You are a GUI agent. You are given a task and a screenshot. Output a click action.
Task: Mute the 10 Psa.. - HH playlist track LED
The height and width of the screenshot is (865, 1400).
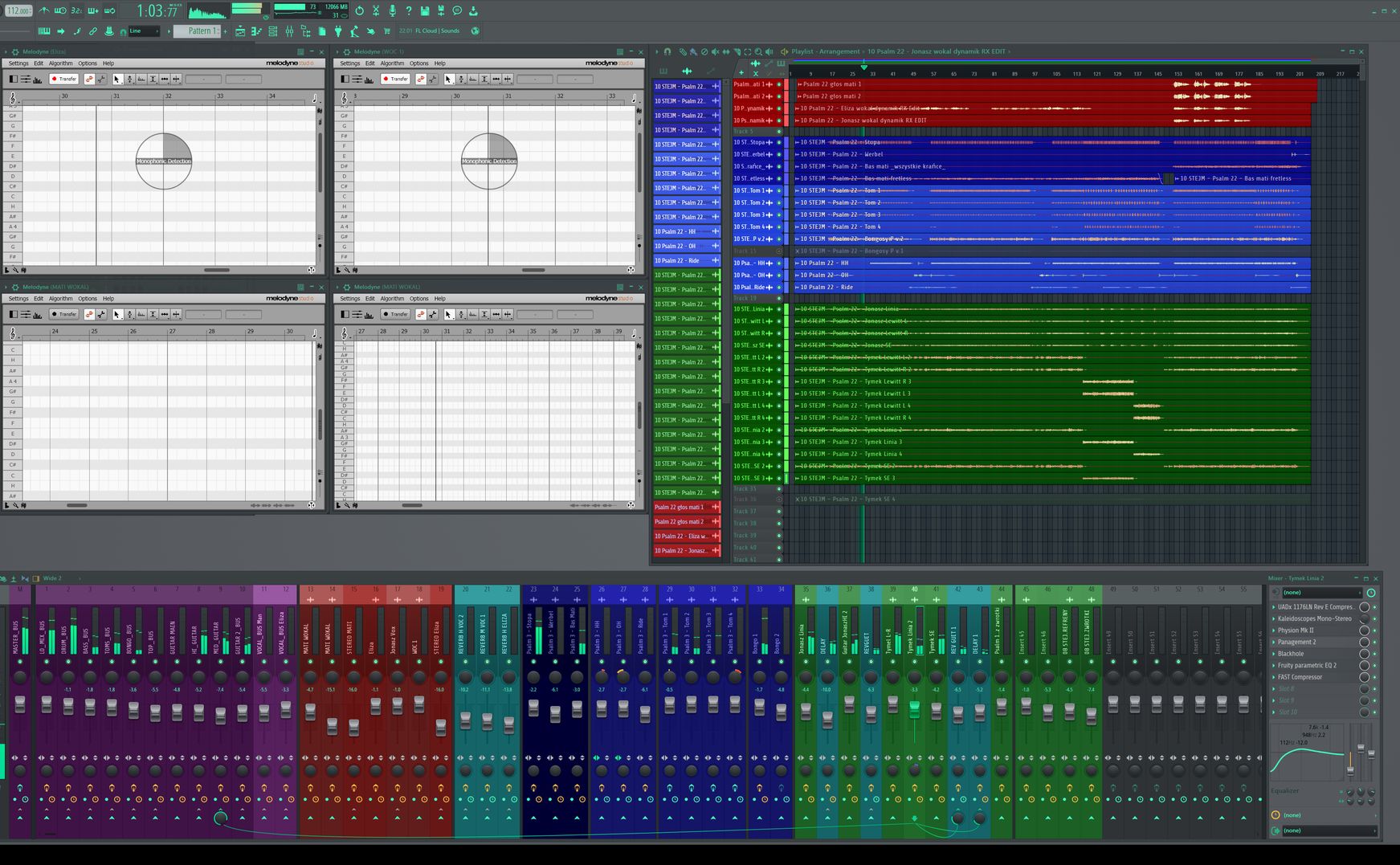coord(778,263)
